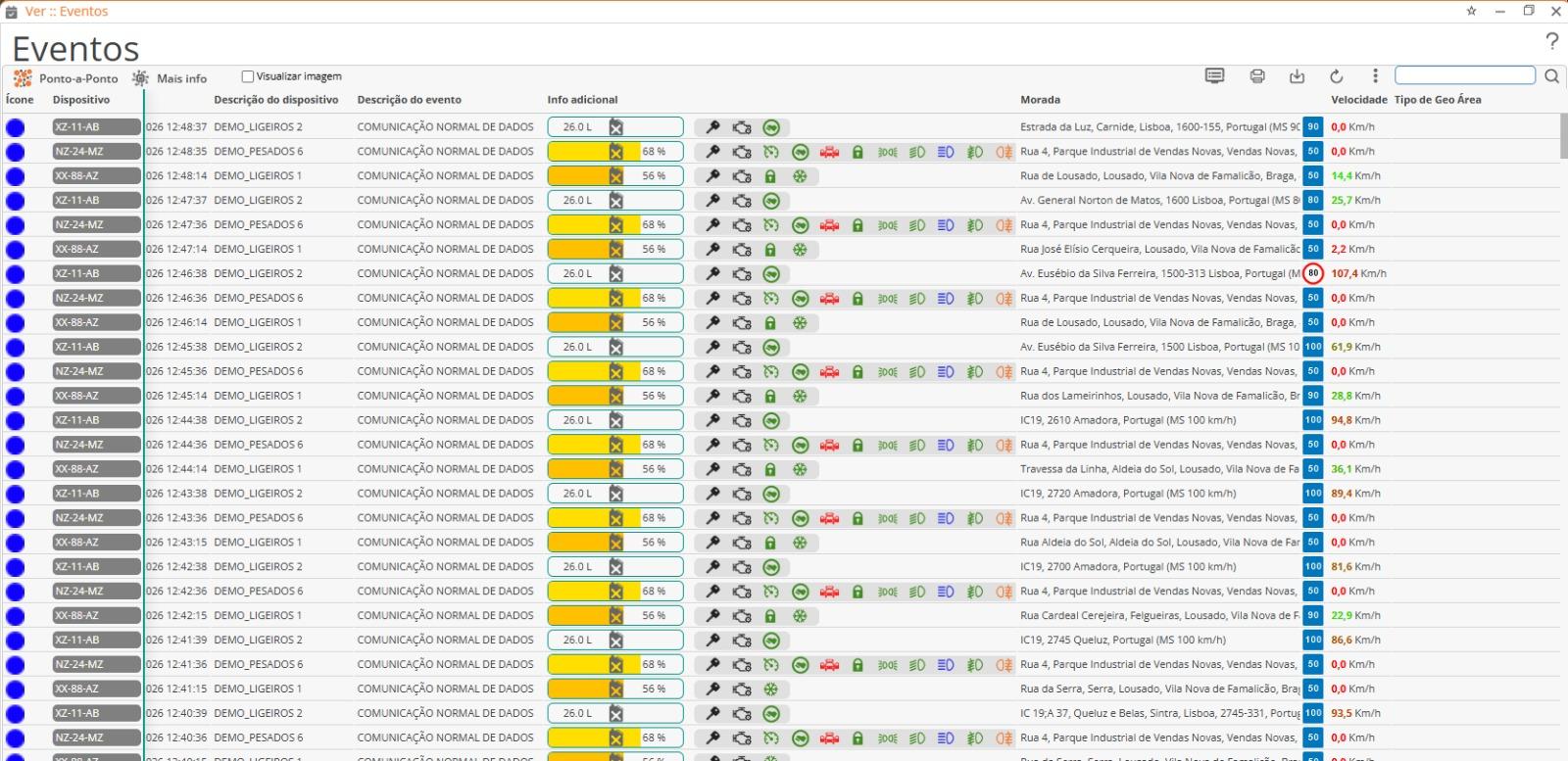This screenshot has width=1568, height=761.
Task: Sort by the Morada column header
Action: [1040, 100]
